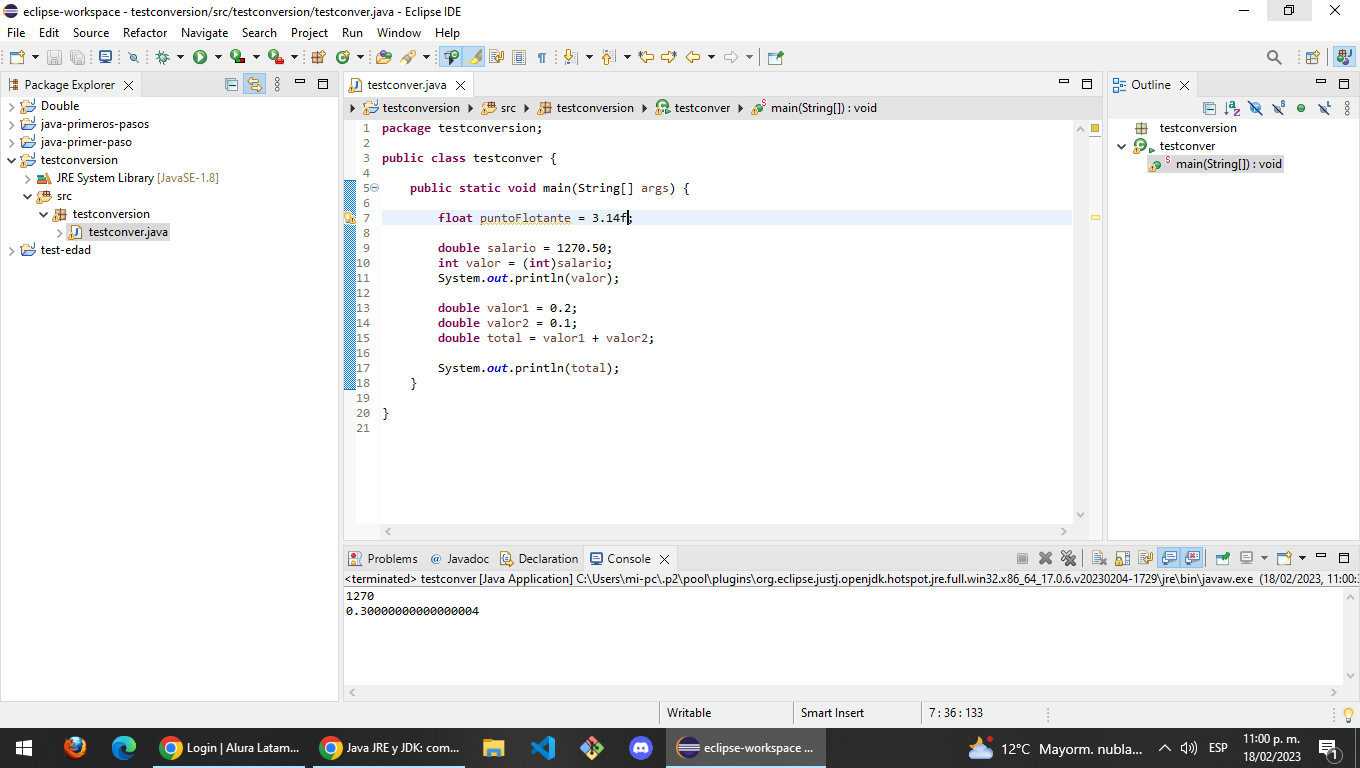Click the magnifier search icon on the toolbar's right side
This screenshot has width=1360, height=768.
[x=1274, y=57]
